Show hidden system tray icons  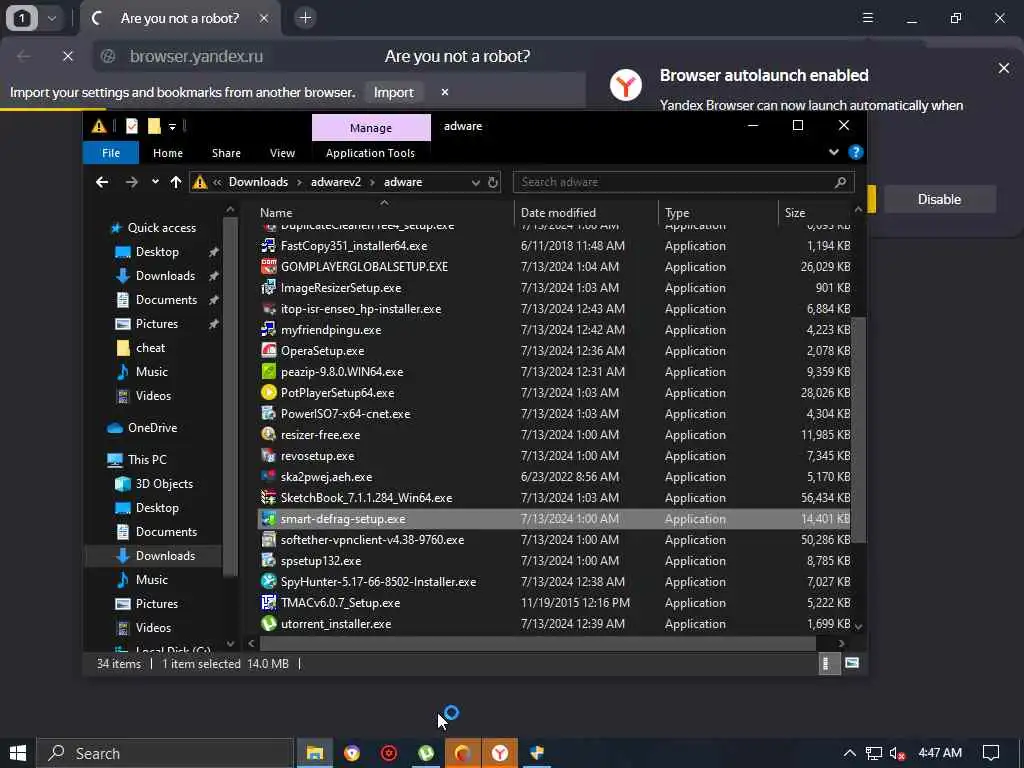[850, 753]
